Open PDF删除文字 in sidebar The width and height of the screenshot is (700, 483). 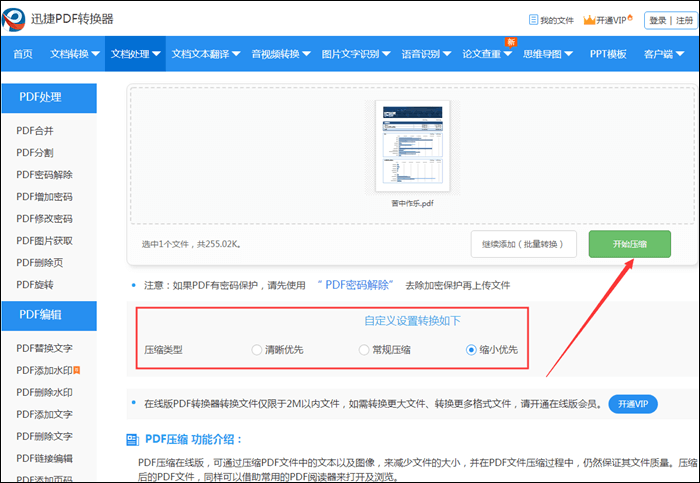(x=44, y=436)
